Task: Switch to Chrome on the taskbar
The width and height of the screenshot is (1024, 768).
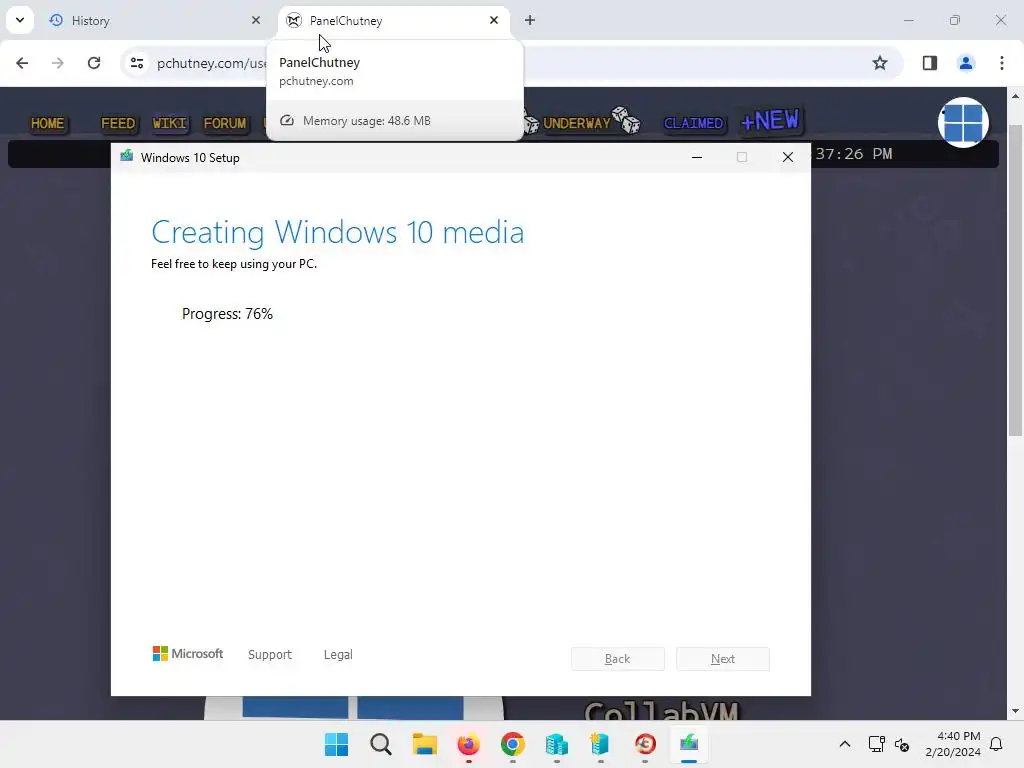Action: point(513,744)
